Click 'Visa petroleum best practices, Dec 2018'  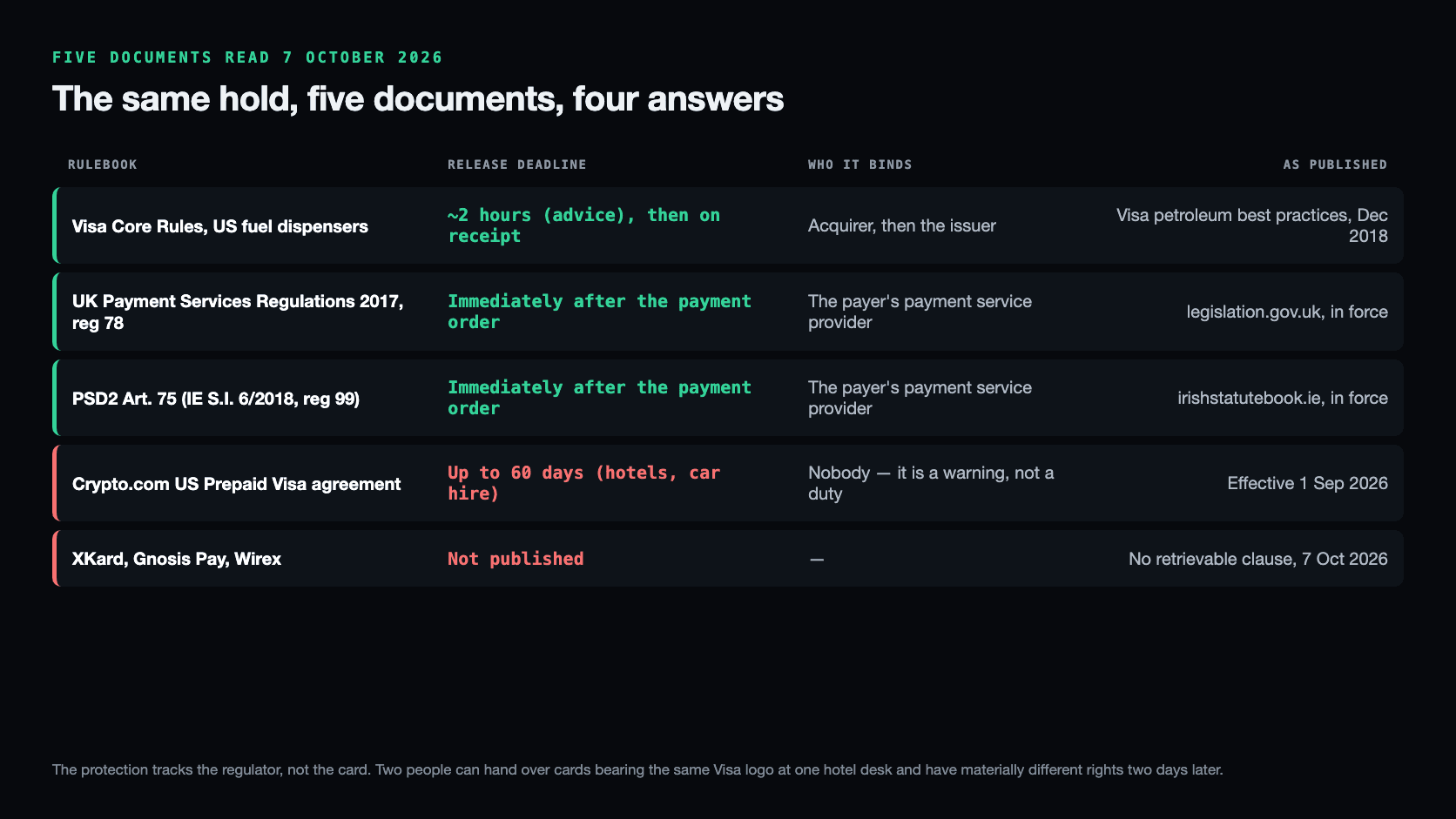point(1252,225)
